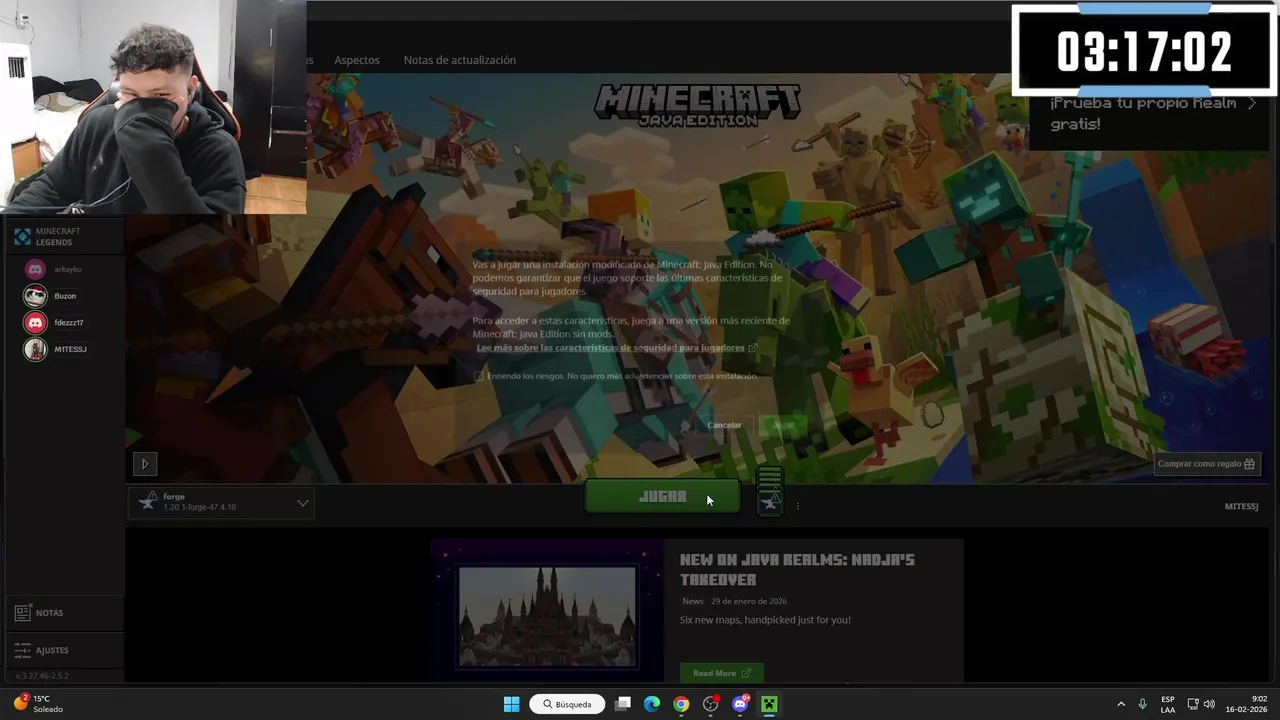This screenshot has height=720, width=1280.
Task: Open the Notas de actualización tab
Action: point(460,60)
